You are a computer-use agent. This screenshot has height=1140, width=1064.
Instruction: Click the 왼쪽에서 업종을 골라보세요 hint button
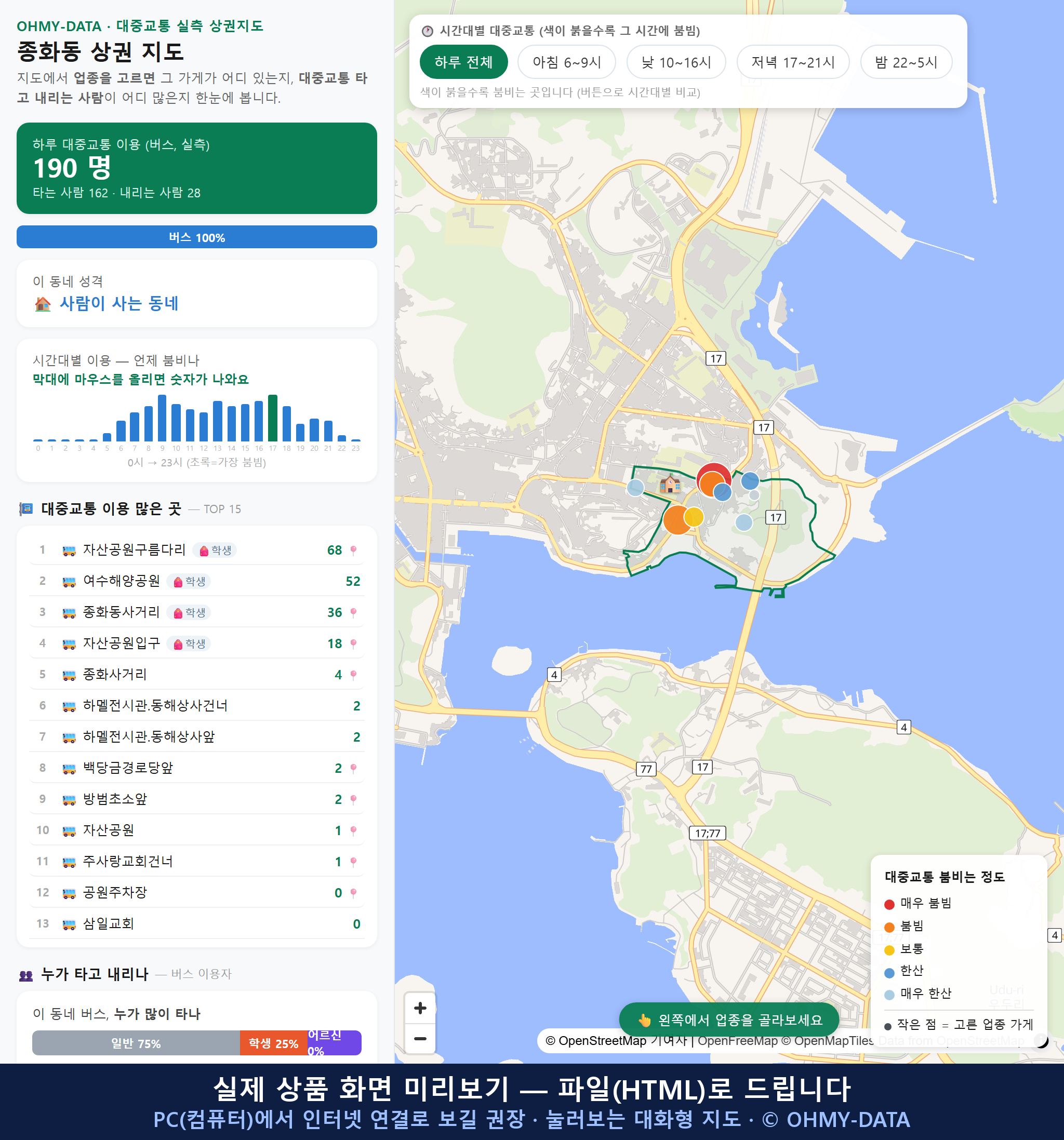(x=729, y=1020)
